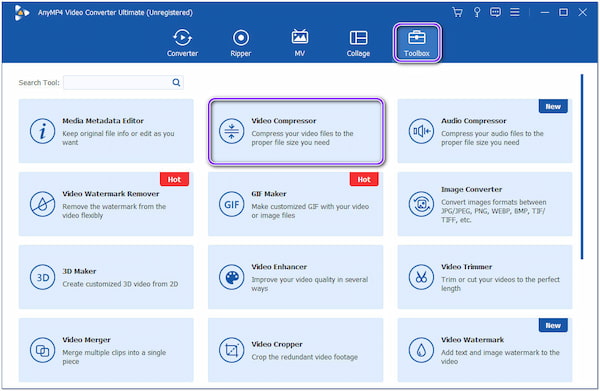This screenshot has height=391, width=600.
Task: Click "Convert images formats between" description
Action: [x=494, y=211]
